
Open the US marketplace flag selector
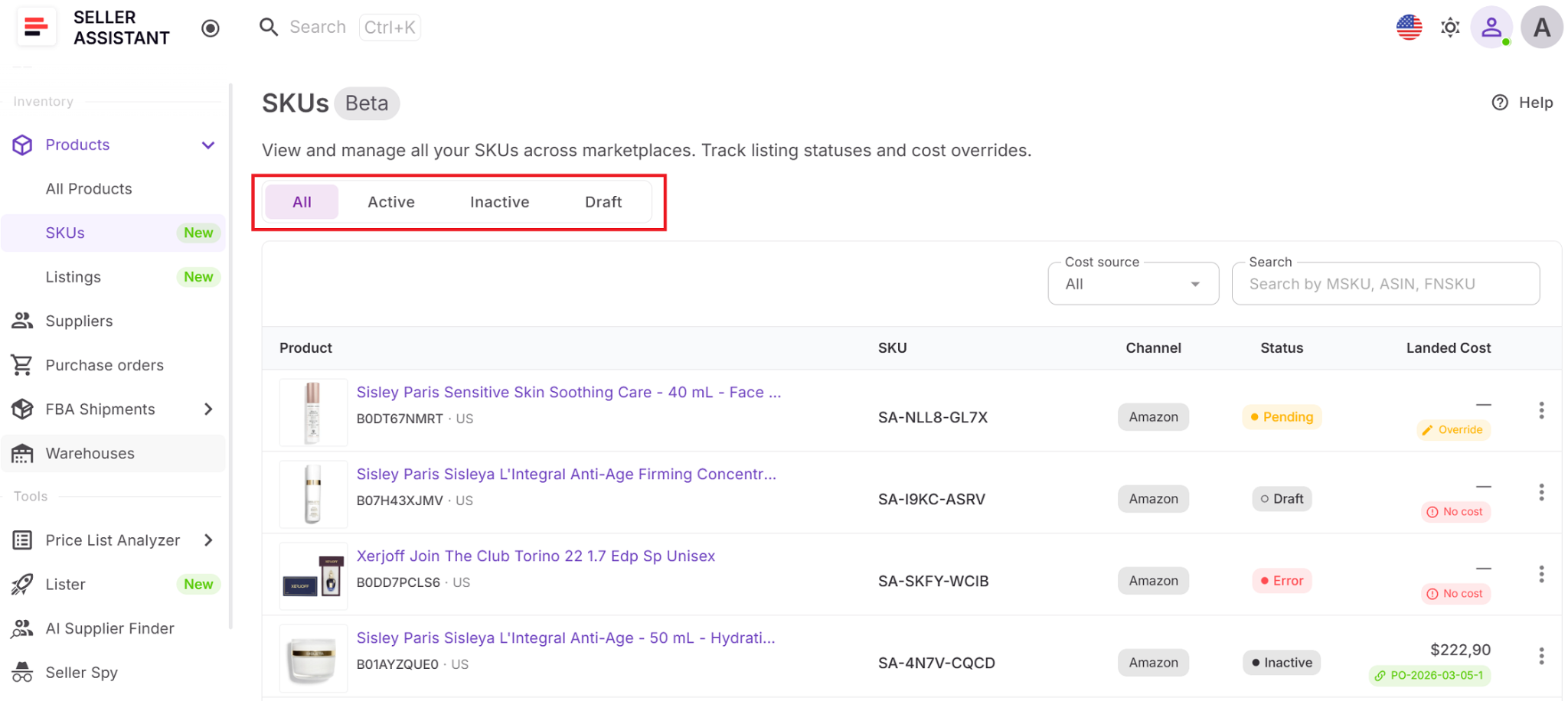(x=1409, y=28)
